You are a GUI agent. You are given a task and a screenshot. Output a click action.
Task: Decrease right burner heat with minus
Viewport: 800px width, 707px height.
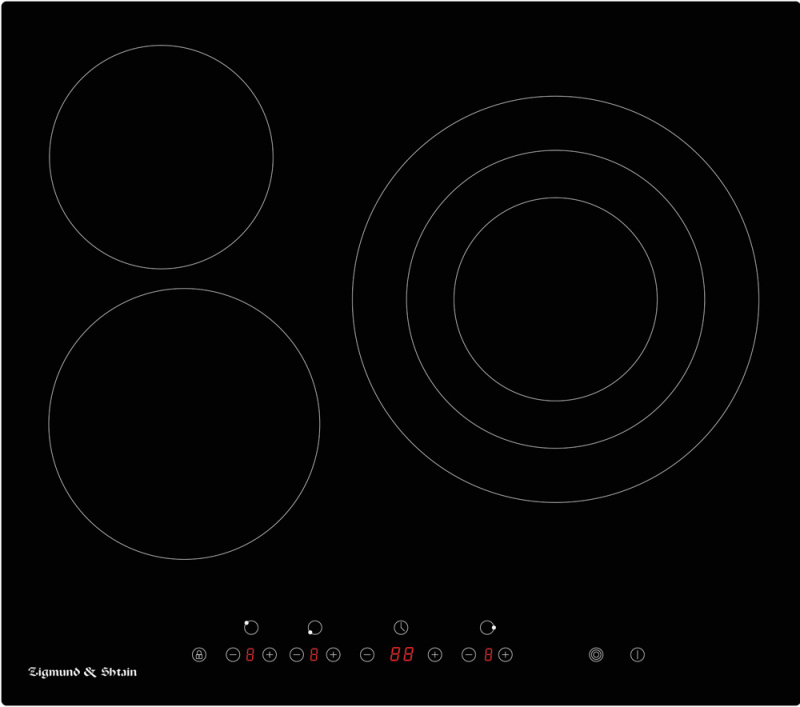[x=468, y=655]
